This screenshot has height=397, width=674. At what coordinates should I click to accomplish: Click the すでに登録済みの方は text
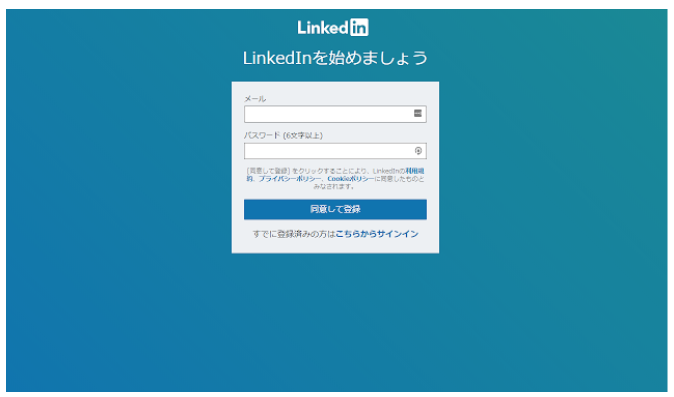[x=294, y=234]
